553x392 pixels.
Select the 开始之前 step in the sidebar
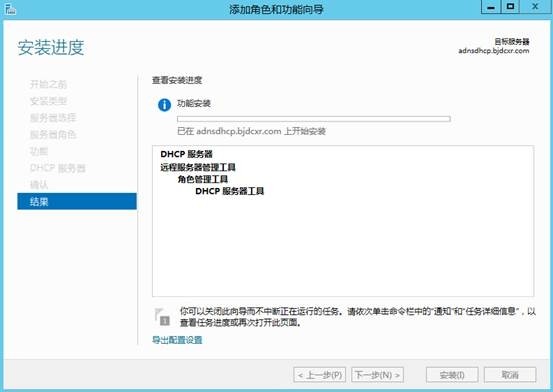pyautogui.click(x=48, y=84)
